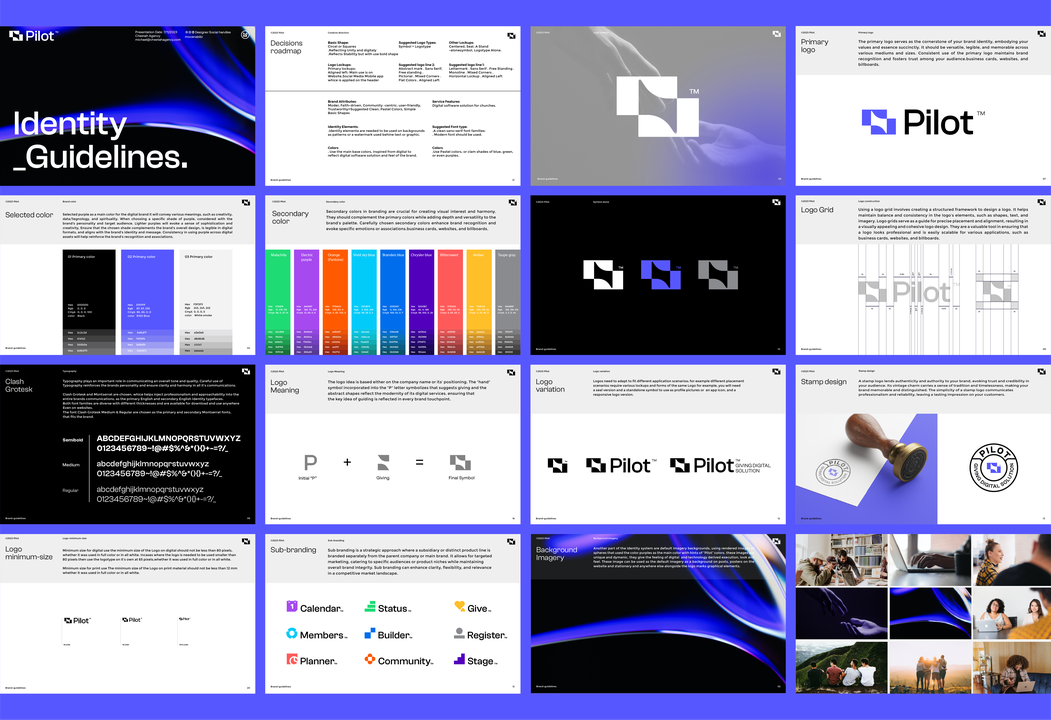
Task: Pick the Bittersweet red swatch
Action: (450, 302)
